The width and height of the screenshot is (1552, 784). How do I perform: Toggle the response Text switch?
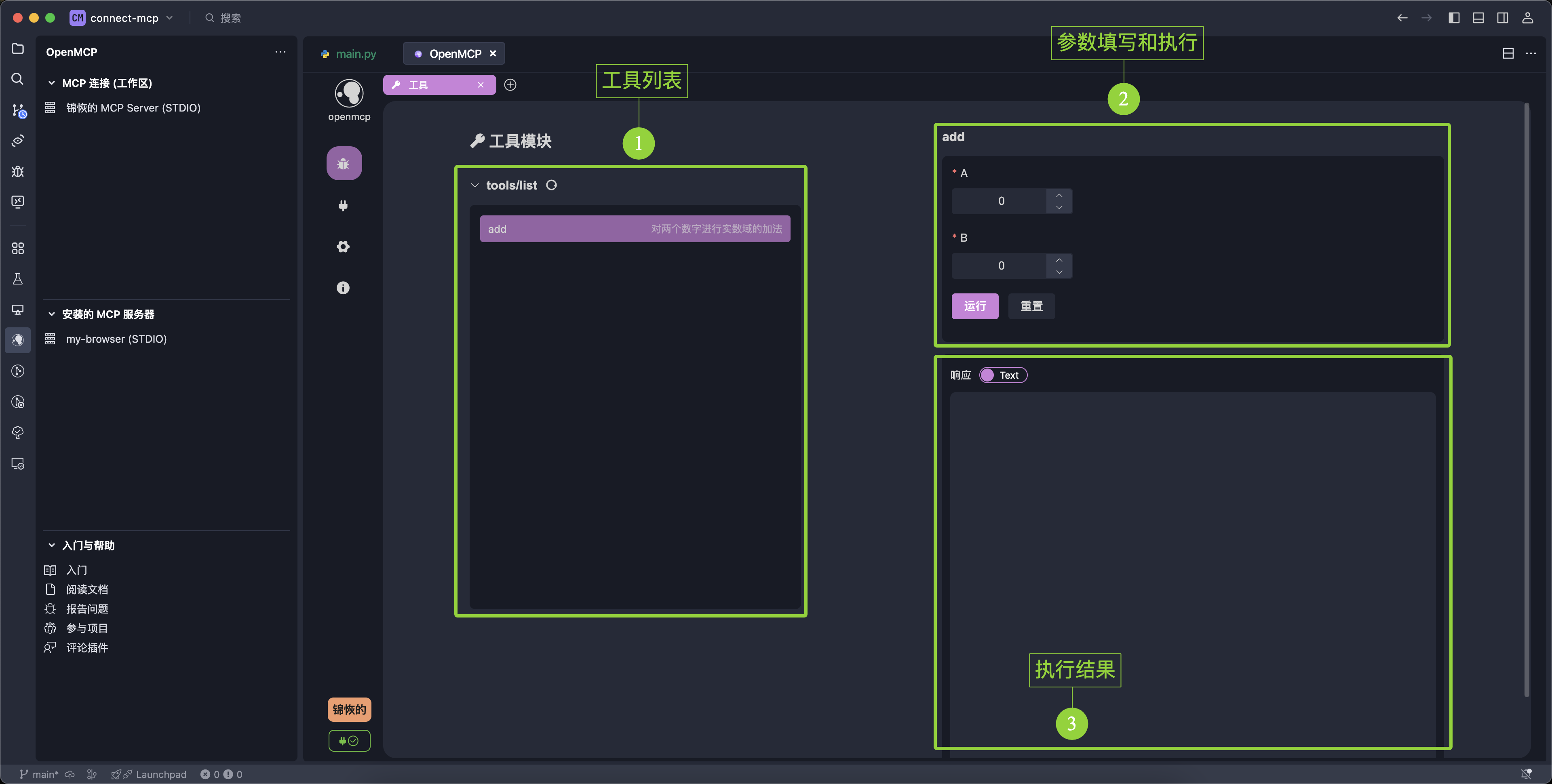[x=1002, y=375]
